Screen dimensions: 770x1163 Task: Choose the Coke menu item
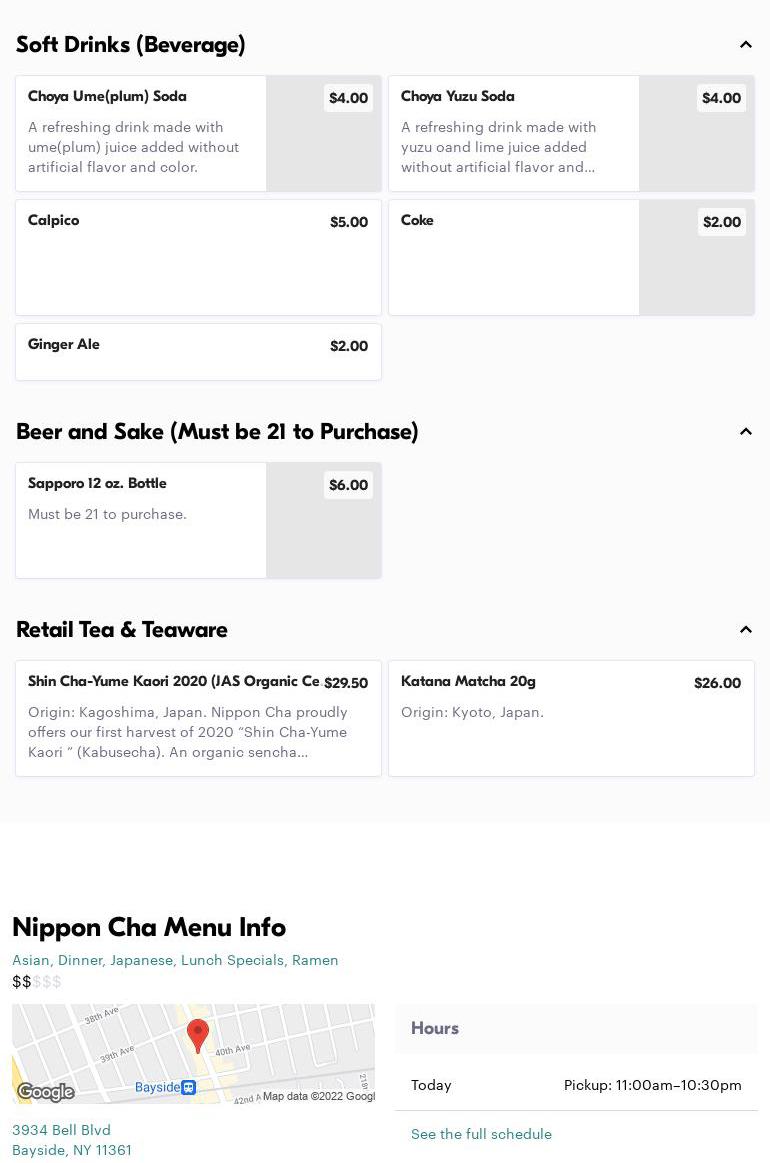tap(513, 257)
